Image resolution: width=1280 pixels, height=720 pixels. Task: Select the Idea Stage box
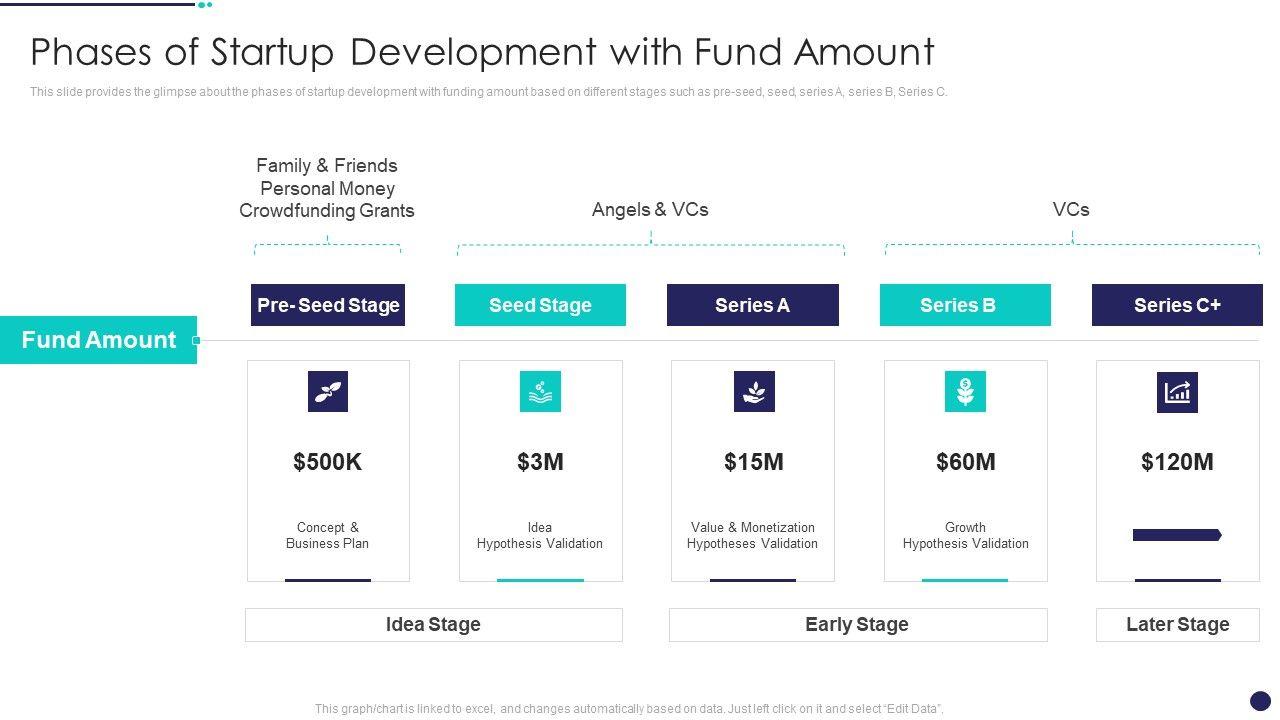coord(433,625)
